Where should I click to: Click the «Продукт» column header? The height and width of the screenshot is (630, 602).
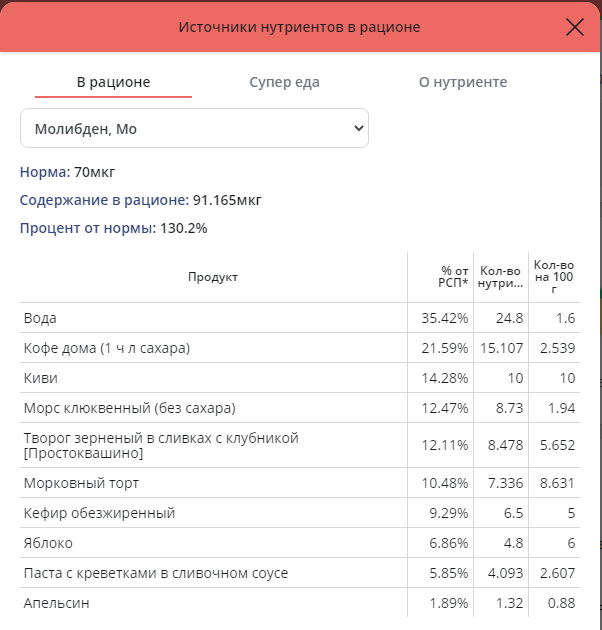(213, 277)
